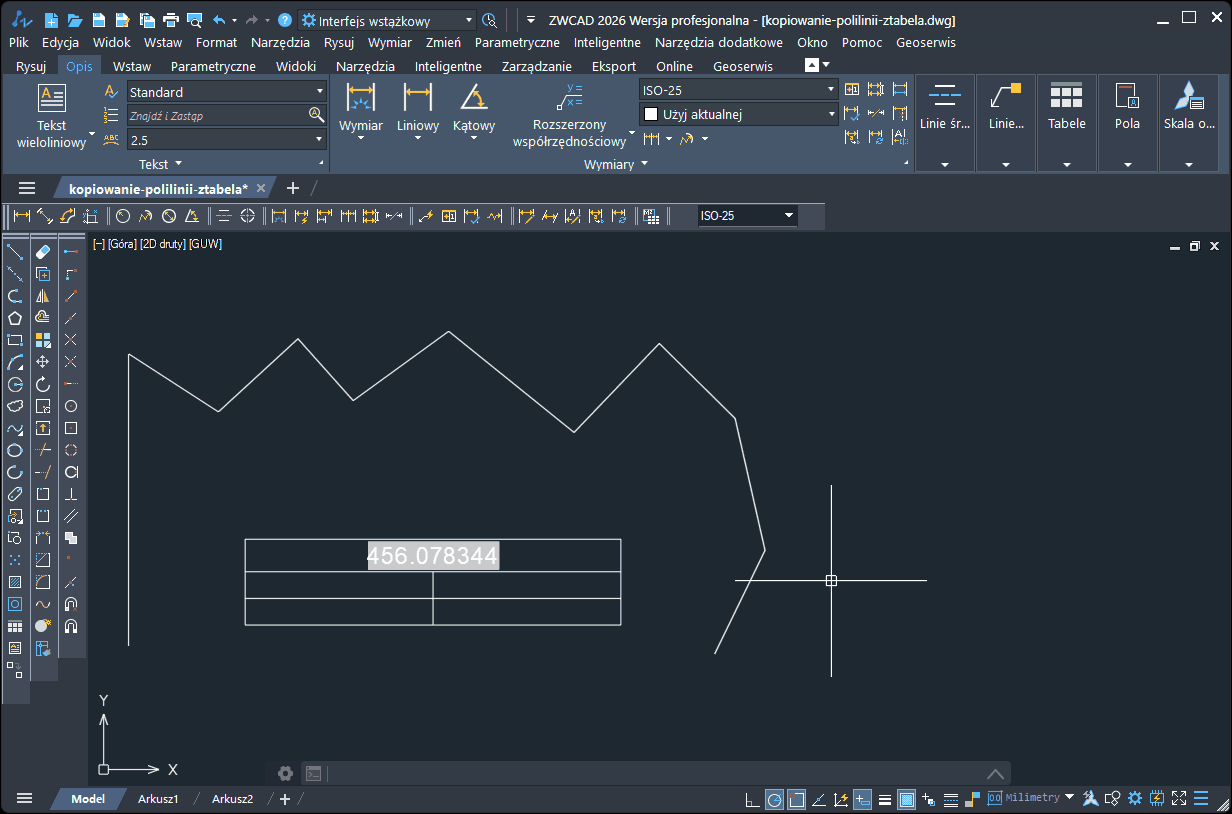
Task: Switch to the Arkusz1 layout tab
Action: click(x=158, y=799)
